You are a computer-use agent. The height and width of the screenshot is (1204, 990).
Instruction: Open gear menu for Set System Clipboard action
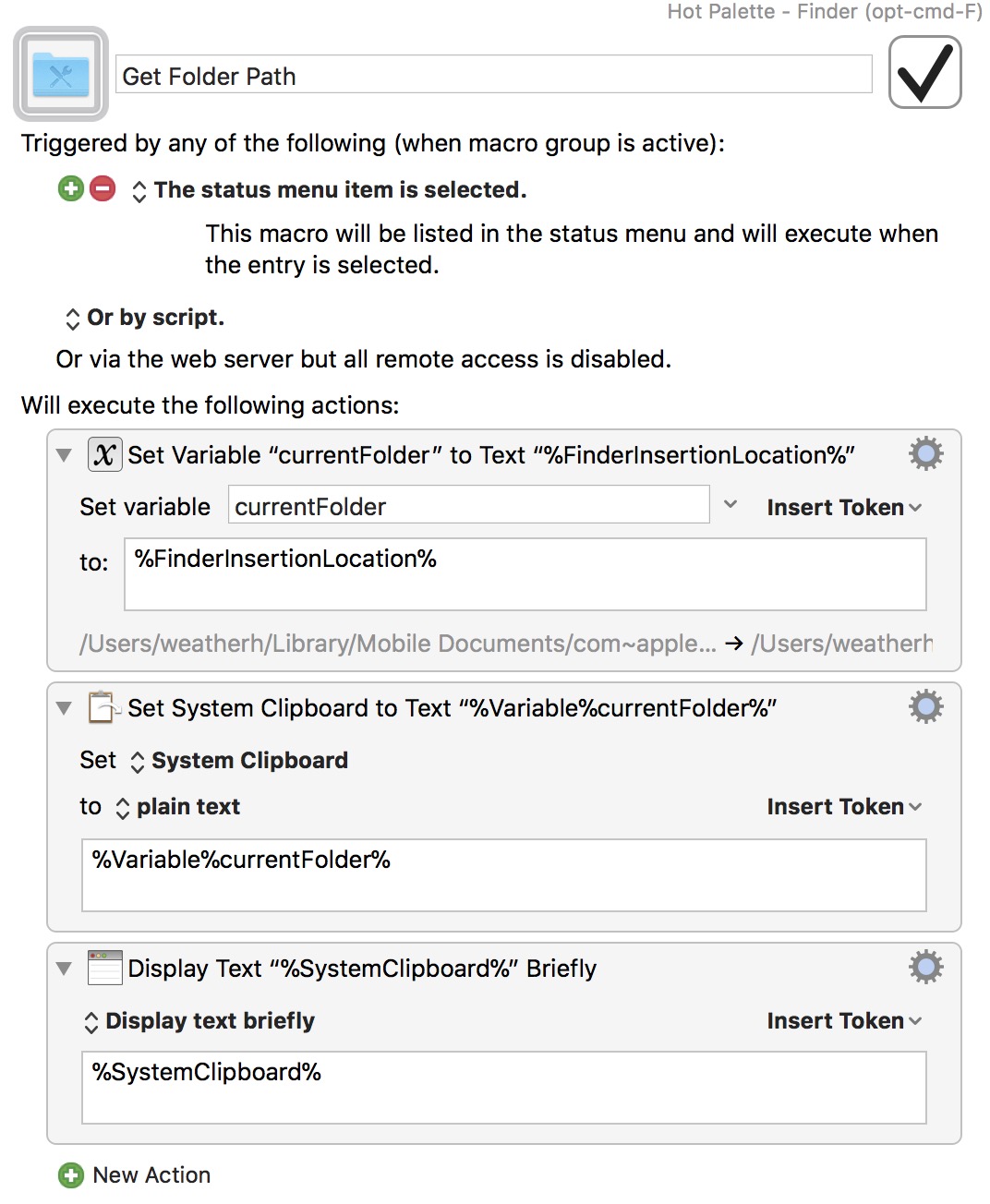click(x=925, y=706)
